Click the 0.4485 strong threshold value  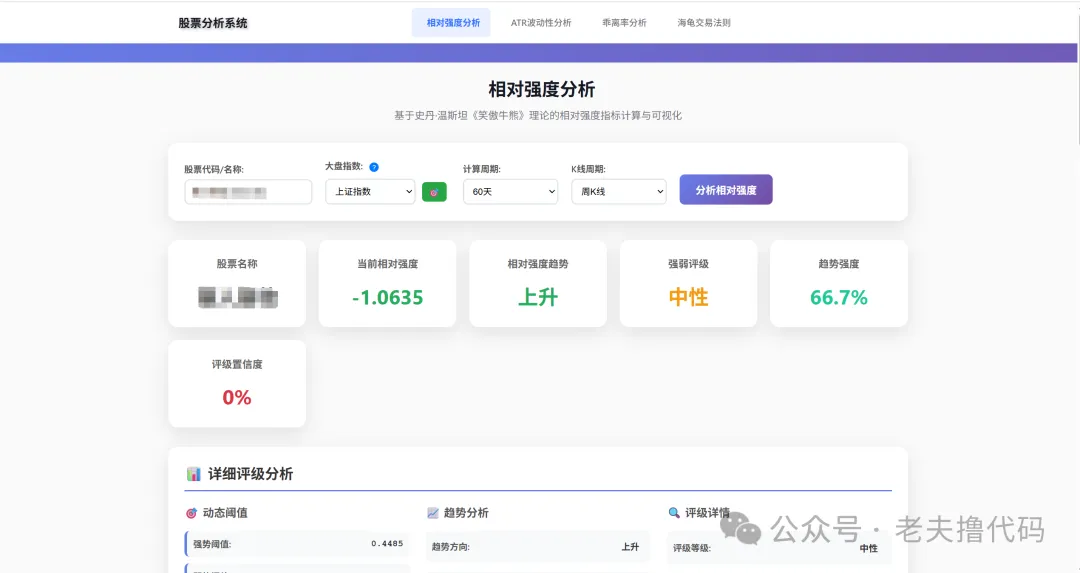coord(387,543)
